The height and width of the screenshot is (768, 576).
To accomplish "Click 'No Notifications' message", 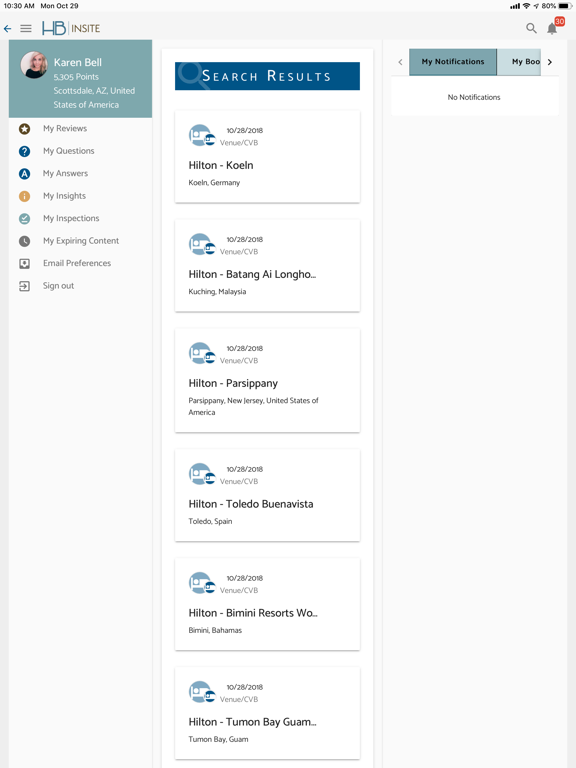I will (474, 97).
